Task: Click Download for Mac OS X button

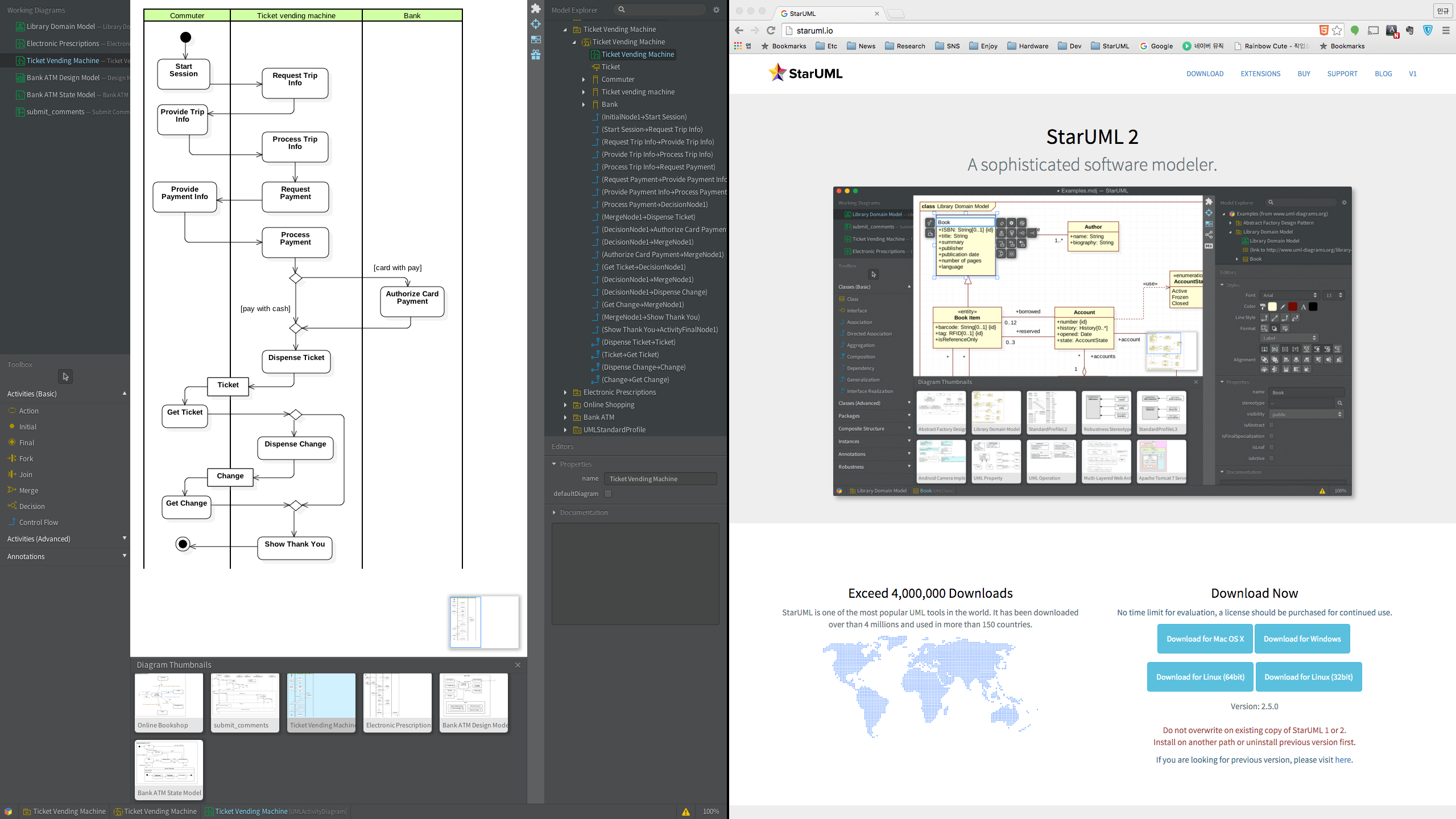Action: 1204,638
